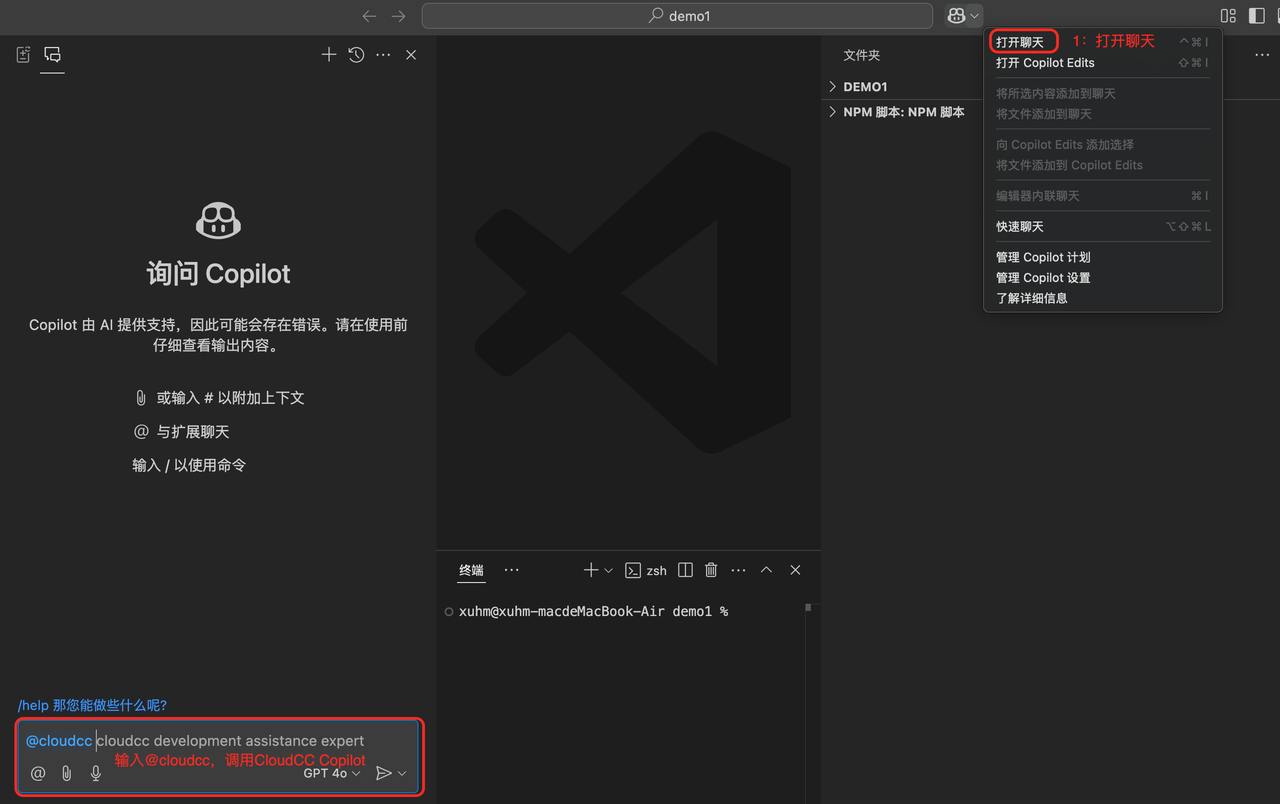Click the @ mention icon in chat input
Image resolution: width=1280 pixels, height=804 pixels.
pyautogui.click(x=38, y=773)
